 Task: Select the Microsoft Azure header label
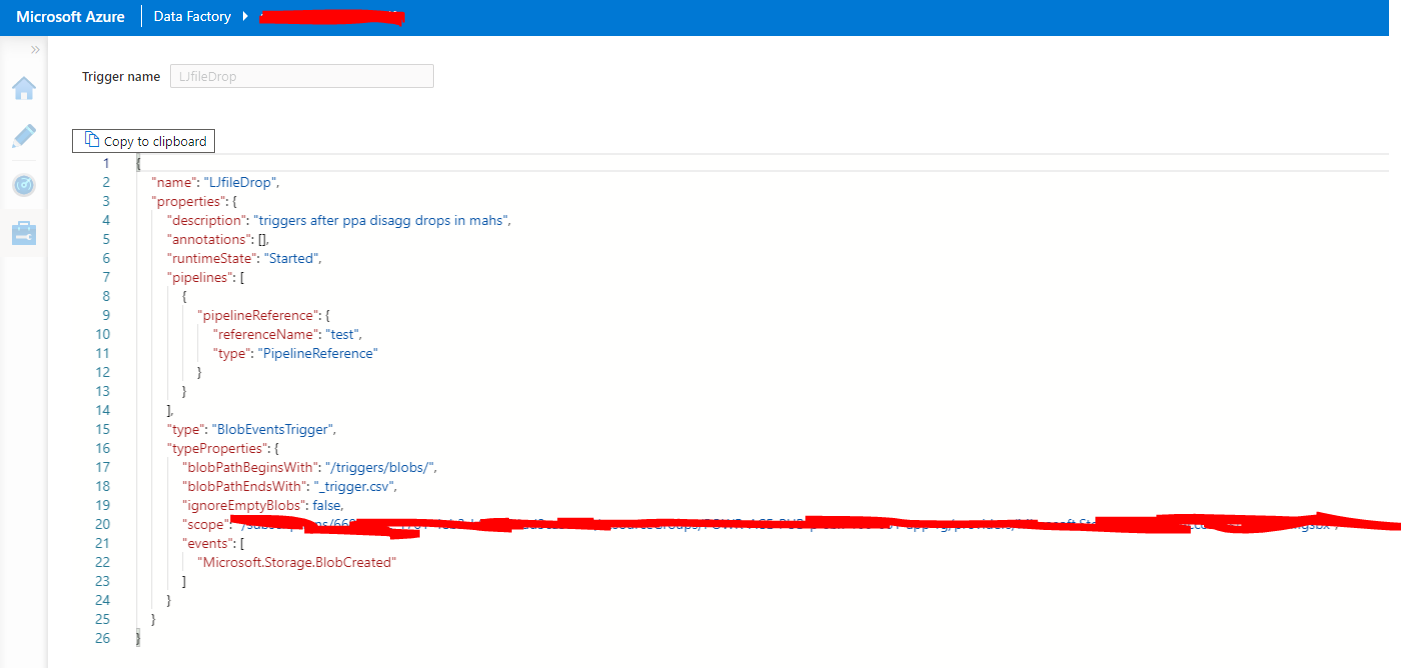tap(69, 16)
